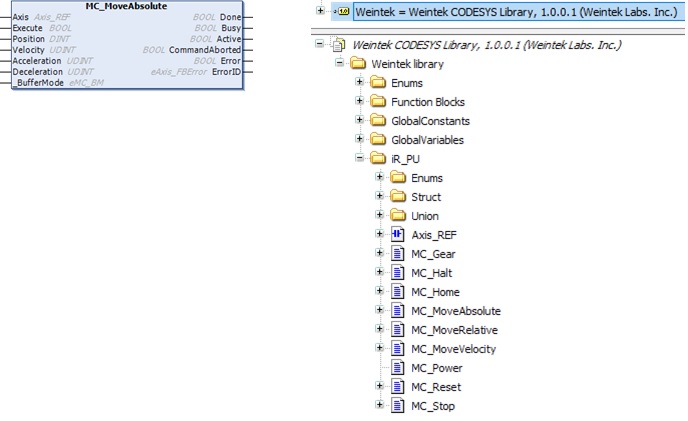This screenshot has width=688, height=421.
Task: Expand the GlobalConstants folder
Action: (359, 121)
